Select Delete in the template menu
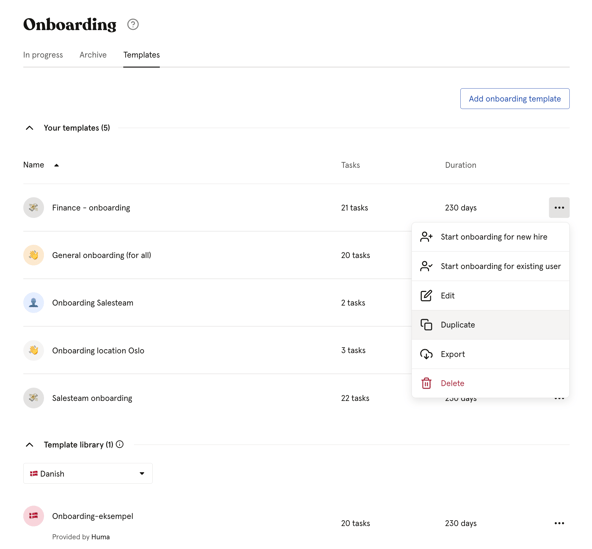Image resolution: width=592 pixels, height=549 pixels. 490,383
